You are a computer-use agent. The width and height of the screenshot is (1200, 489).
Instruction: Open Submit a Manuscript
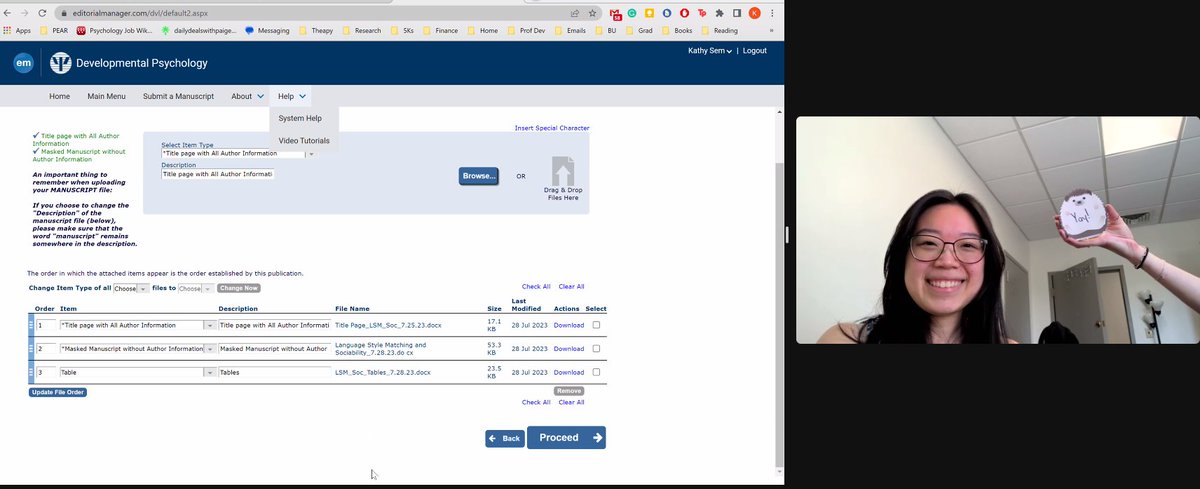pos(179,96)
